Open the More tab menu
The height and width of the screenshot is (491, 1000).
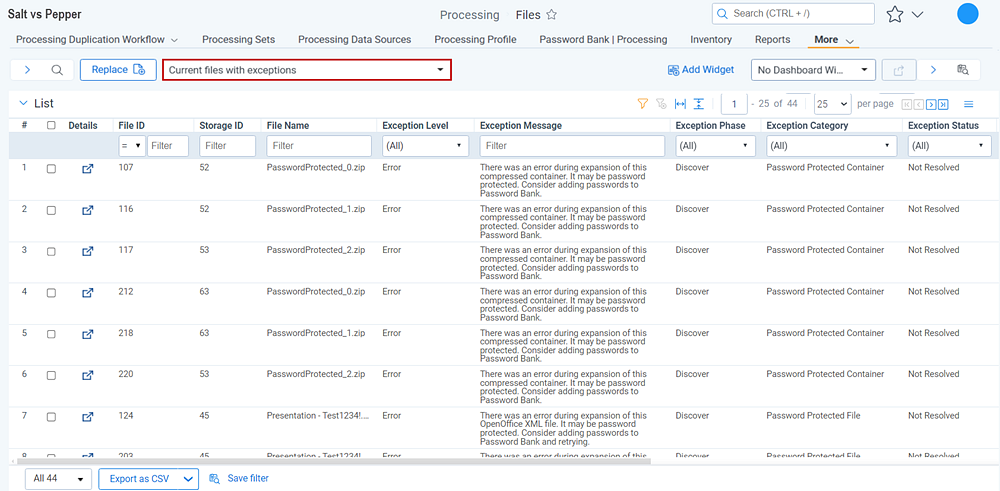(x=834, y=40)
